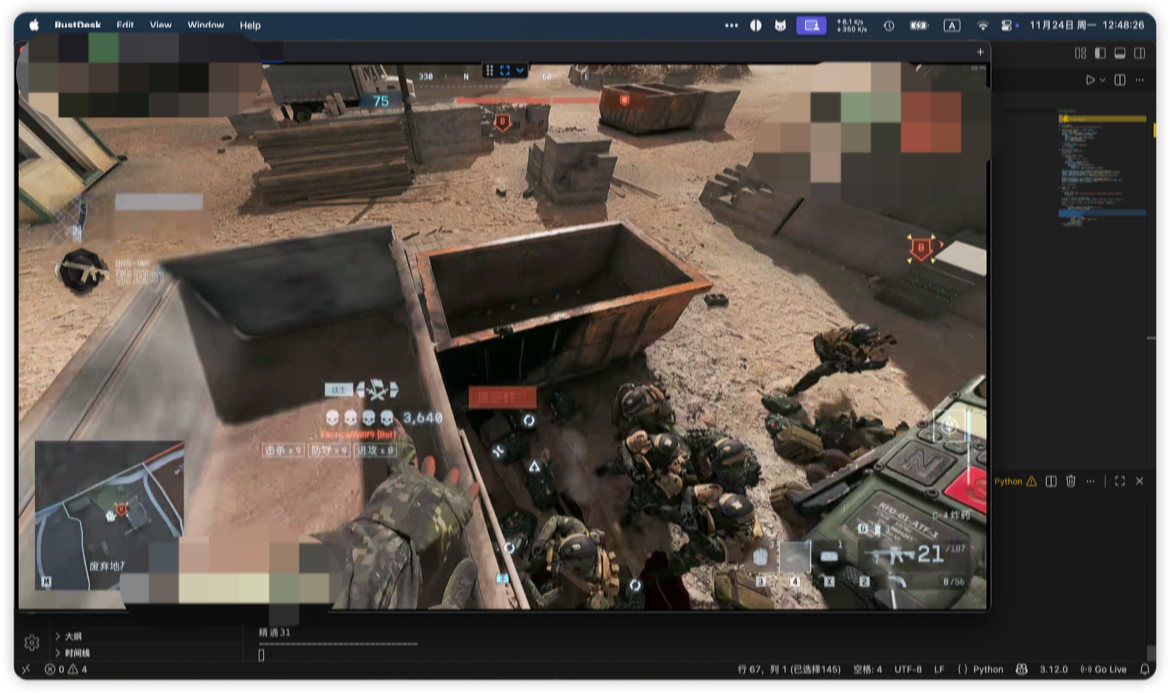Split the editor to the right
The image size is (1170, 693).
1120,80
